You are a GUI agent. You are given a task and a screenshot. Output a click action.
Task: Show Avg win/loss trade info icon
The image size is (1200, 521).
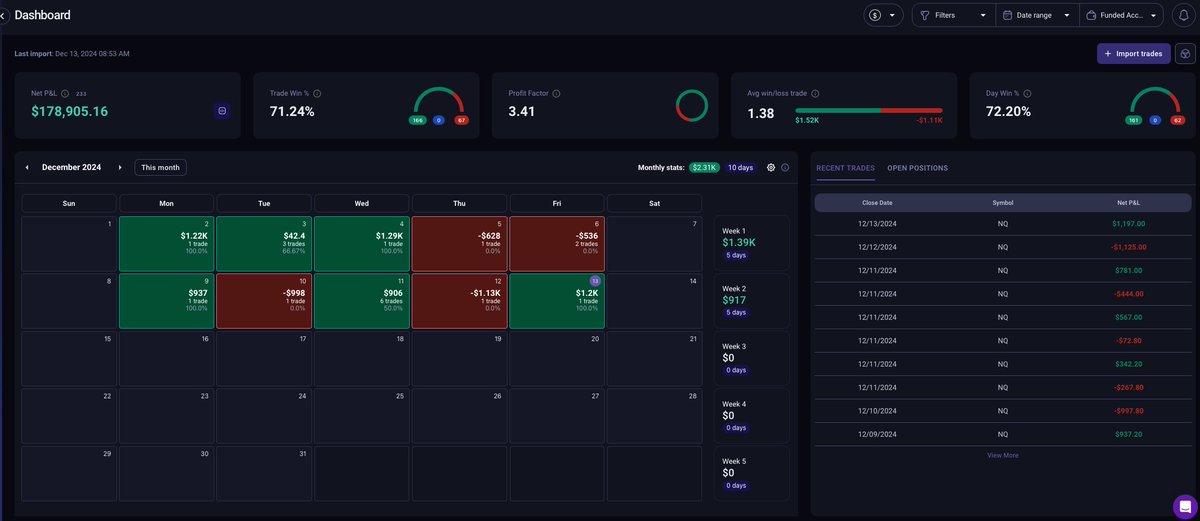pos(815,93)
